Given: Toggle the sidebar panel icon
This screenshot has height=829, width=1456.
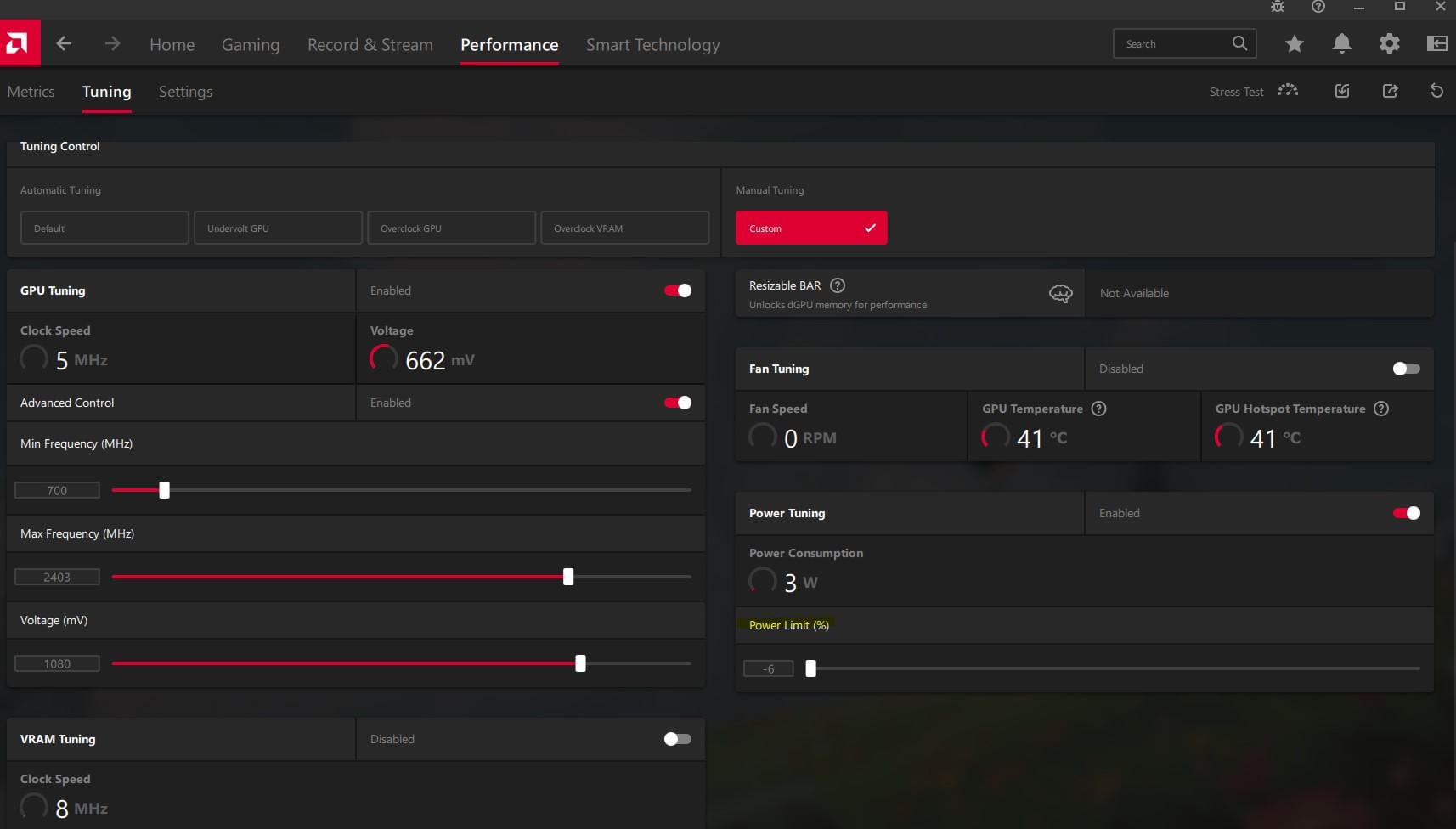Looking at the screenshot, I should click(1437, 43).
